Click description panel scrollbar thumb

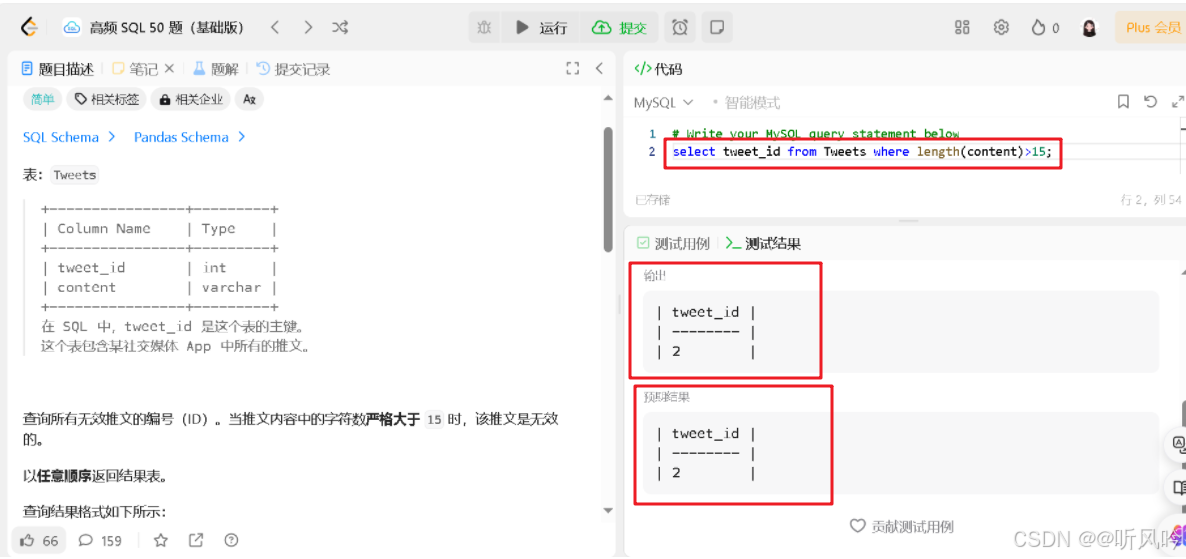point(608,189)
